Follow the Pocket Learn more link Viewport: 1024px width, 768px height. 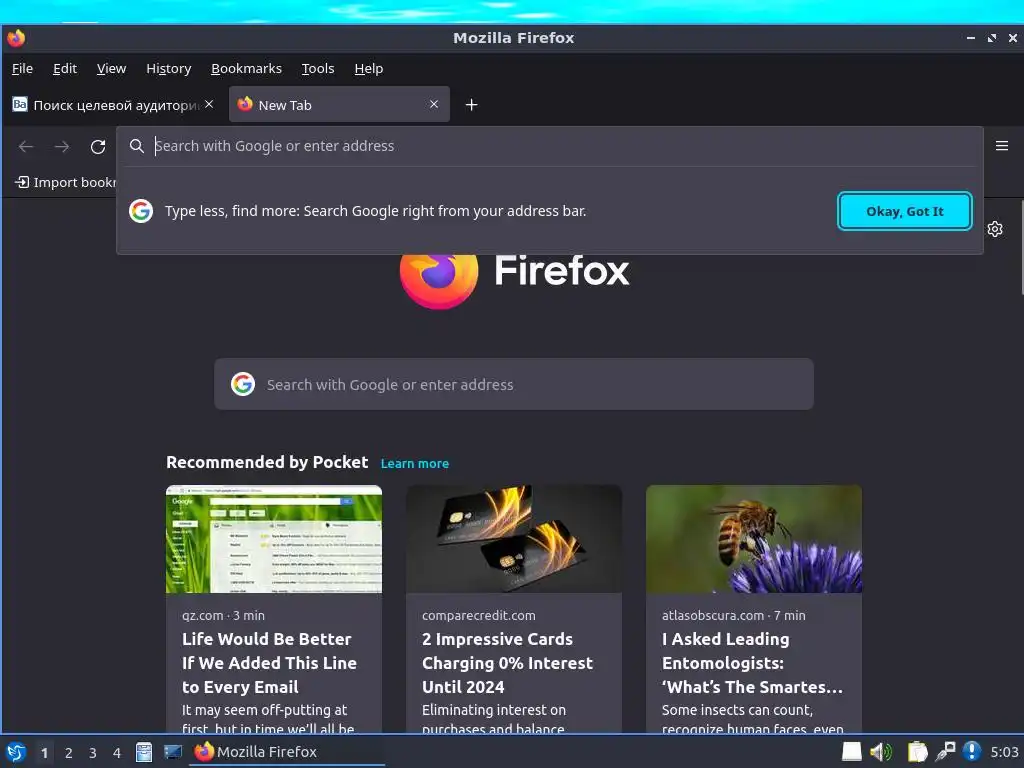tap(415, 464)
